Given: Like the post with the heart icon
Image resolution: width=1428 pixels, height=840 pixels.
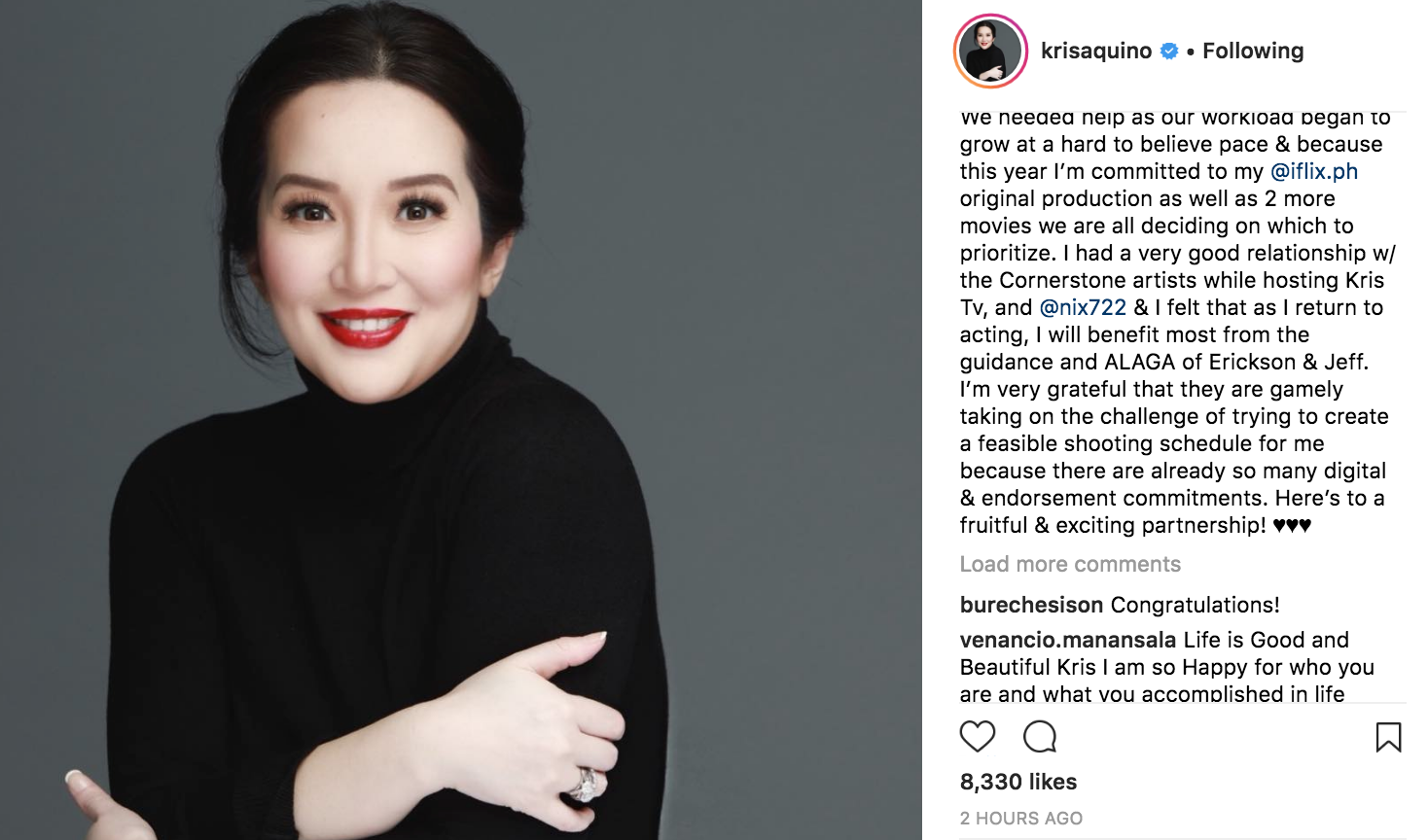Looking at the screenshot, I should (978, 737).
